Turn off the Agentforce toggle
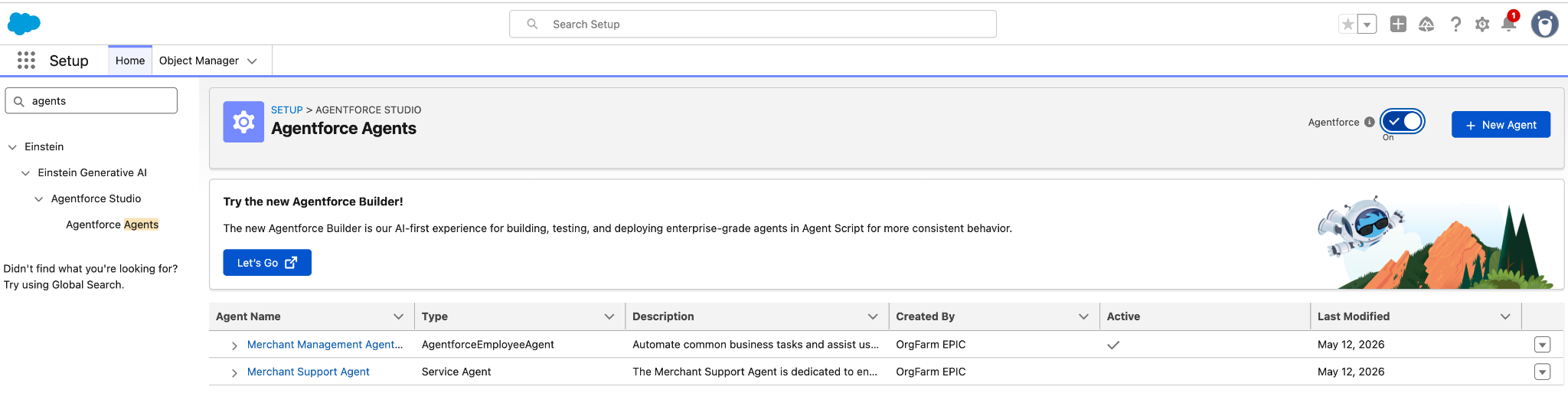1568x403 pixels. click(1403, 121)
